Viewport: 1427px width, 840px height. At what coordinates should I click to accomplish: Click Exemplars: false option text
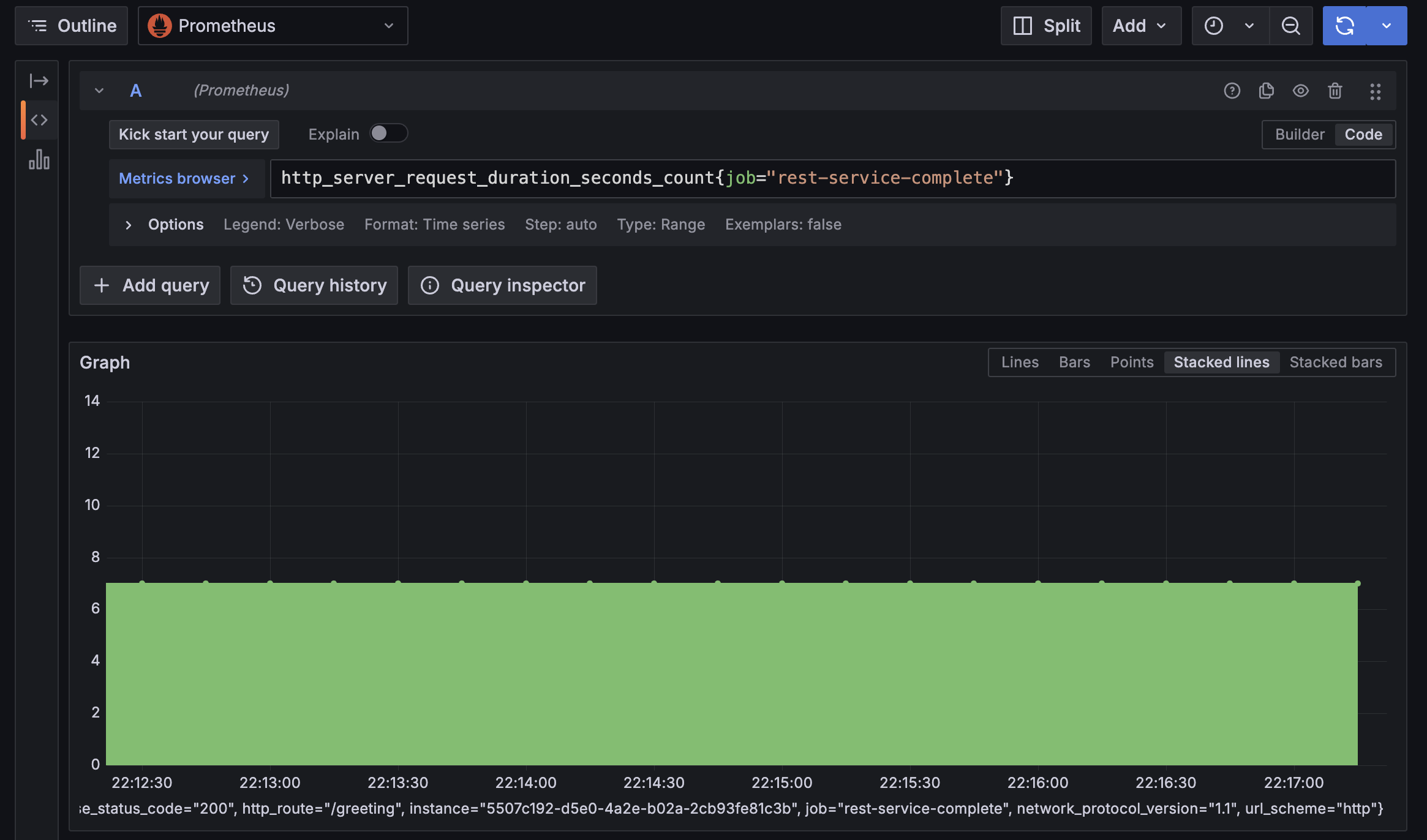pos(783,225)
